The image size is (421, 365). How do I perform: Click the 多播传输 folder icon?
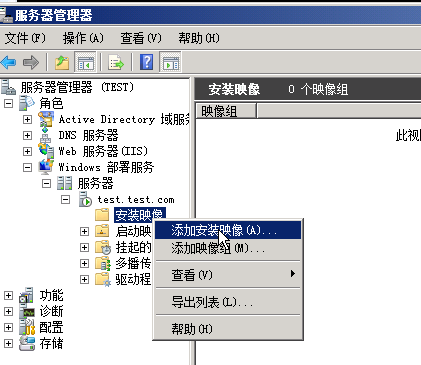pos(103,263)
